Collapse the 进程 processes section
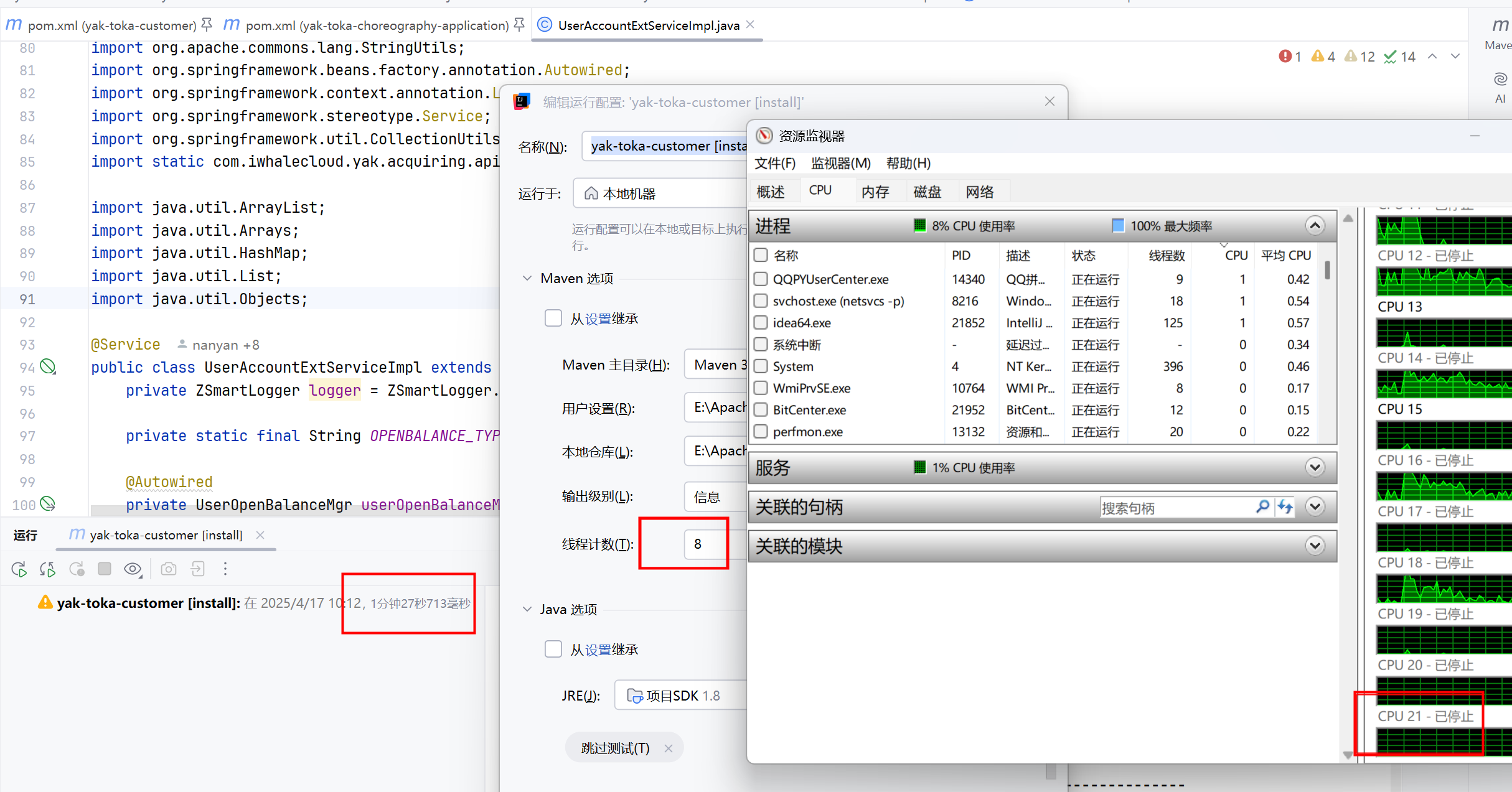The height and width of the screenshot is (792, 1512). pyautogui.click(x=1315, y=226)
